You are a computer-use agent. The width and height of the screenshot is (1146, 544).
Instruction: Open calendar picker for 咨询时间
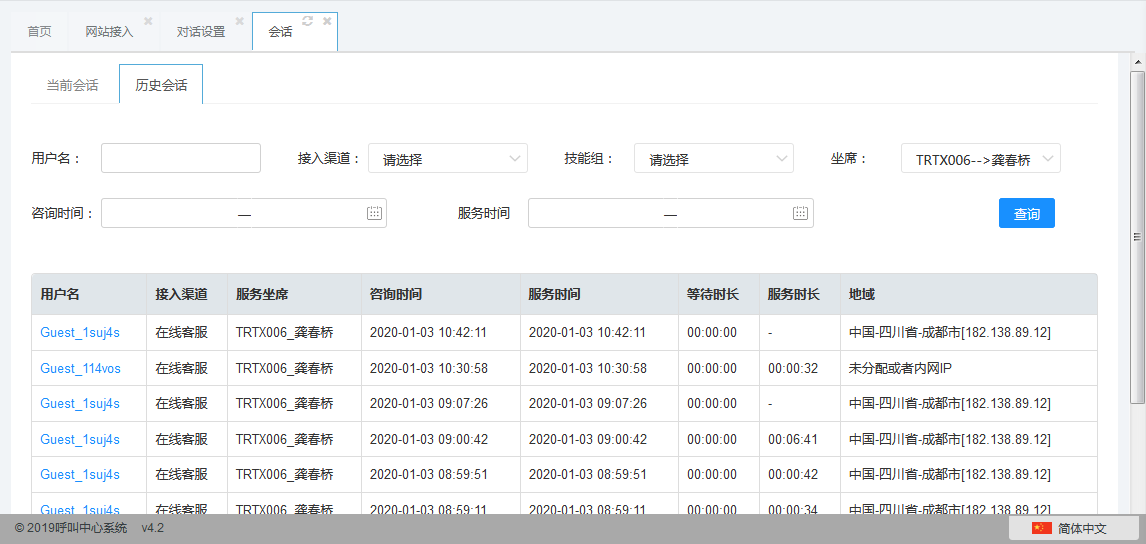[x=374, y=213]
